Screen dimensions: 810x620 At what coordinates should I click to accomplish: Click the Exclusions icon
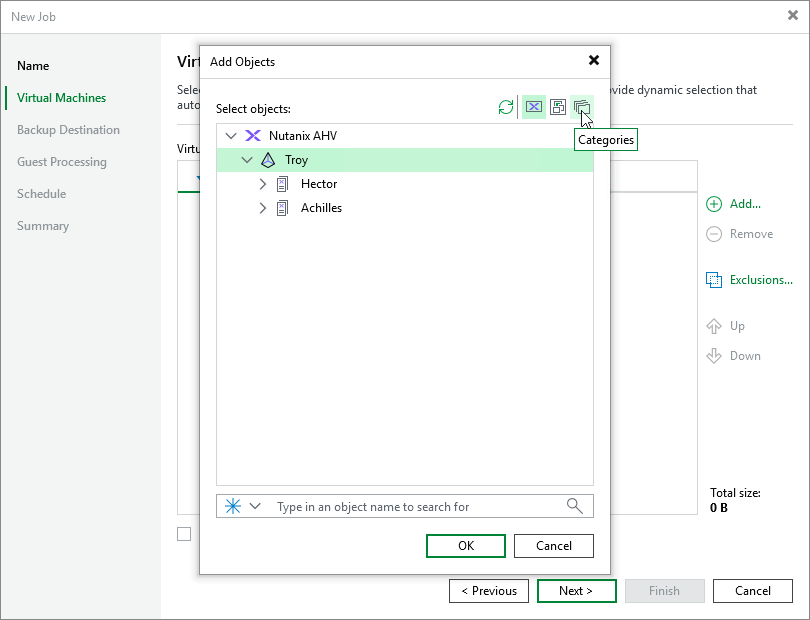coord(714,280)
